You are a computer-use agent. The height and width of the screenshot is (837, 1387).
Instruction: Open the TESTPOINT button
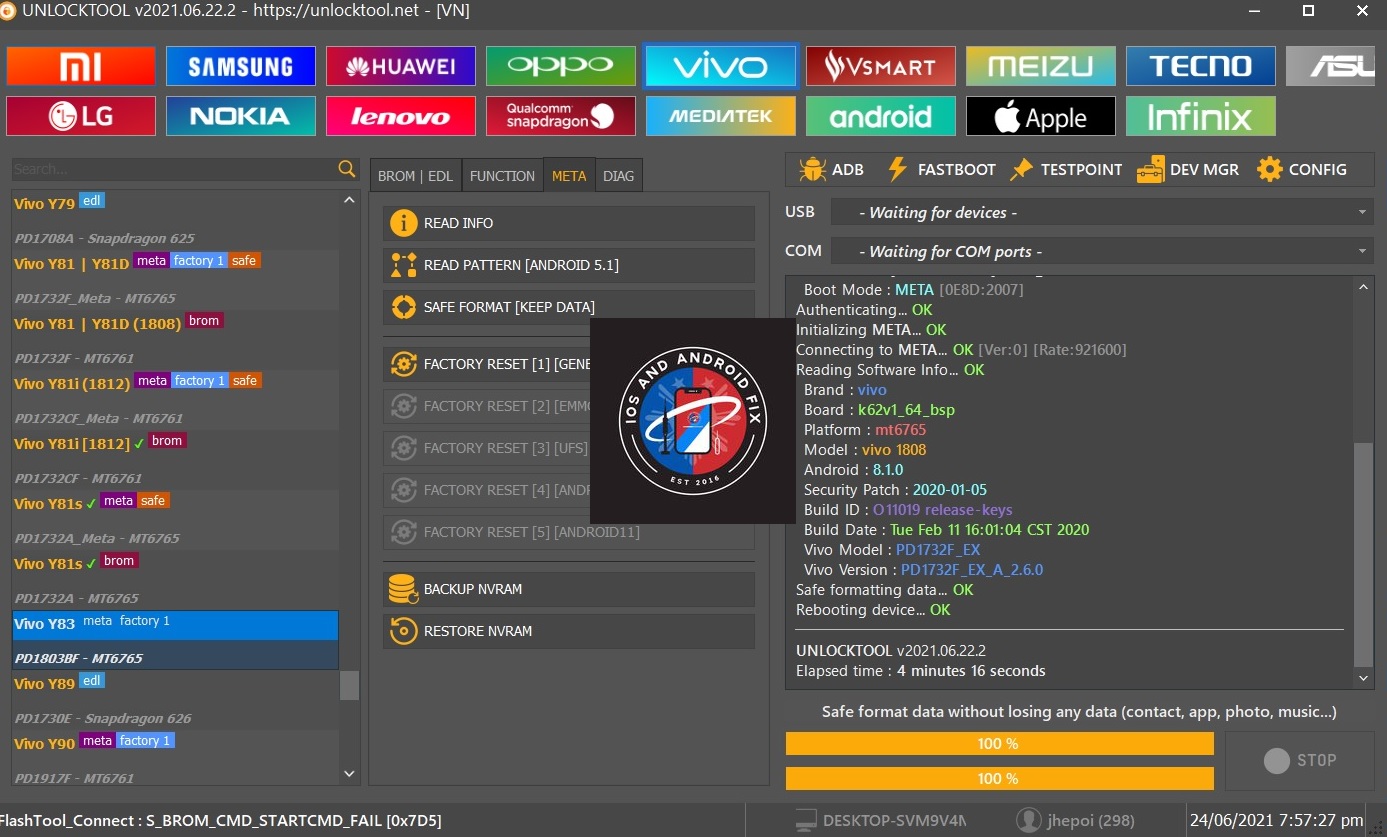coord(1066,170)
